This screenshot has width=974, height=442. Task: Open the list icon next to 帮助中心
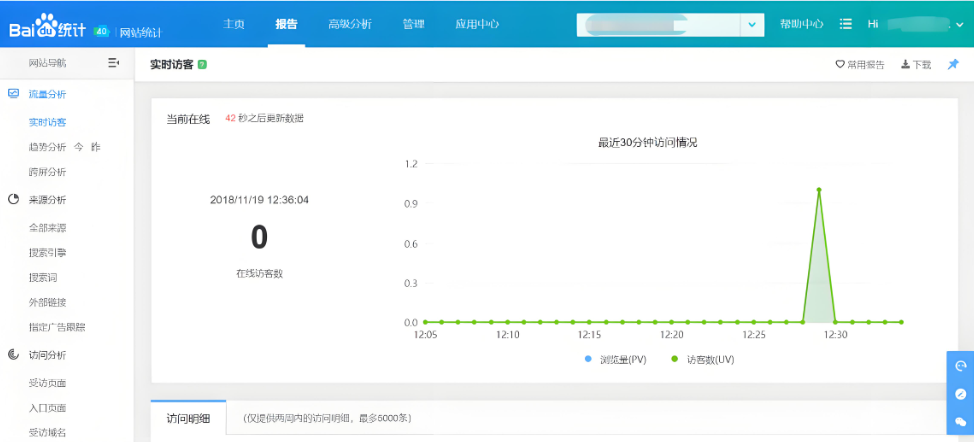tap(846, 24)
